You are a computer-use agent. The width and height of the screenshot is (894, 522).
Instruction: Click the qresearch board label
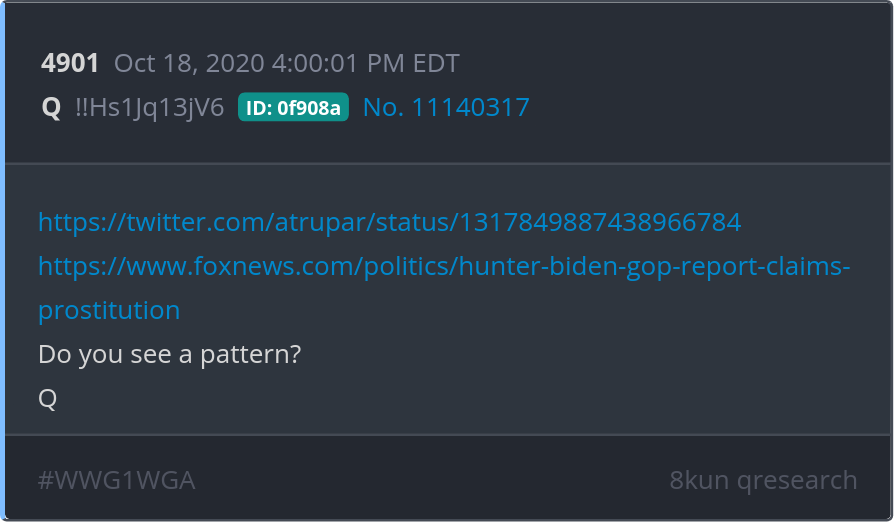pos(797,480)
